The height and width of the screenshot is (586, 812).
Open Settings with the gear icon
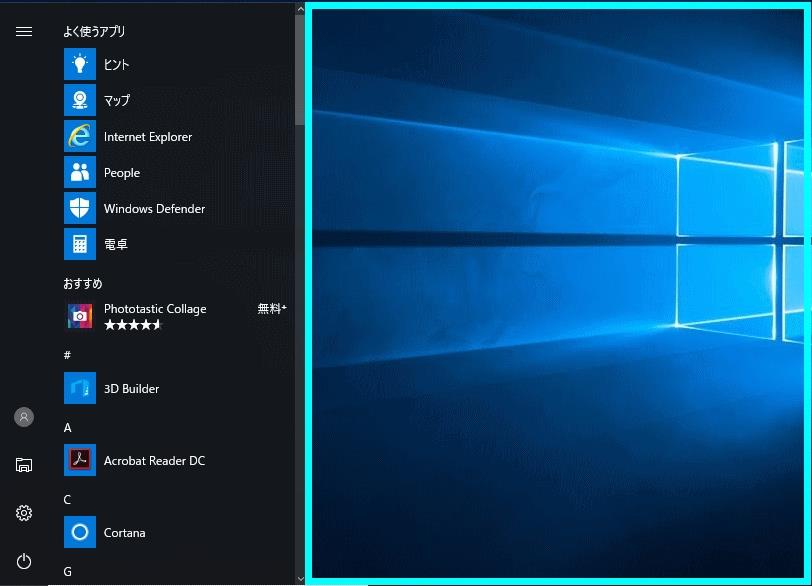[24, 513]
